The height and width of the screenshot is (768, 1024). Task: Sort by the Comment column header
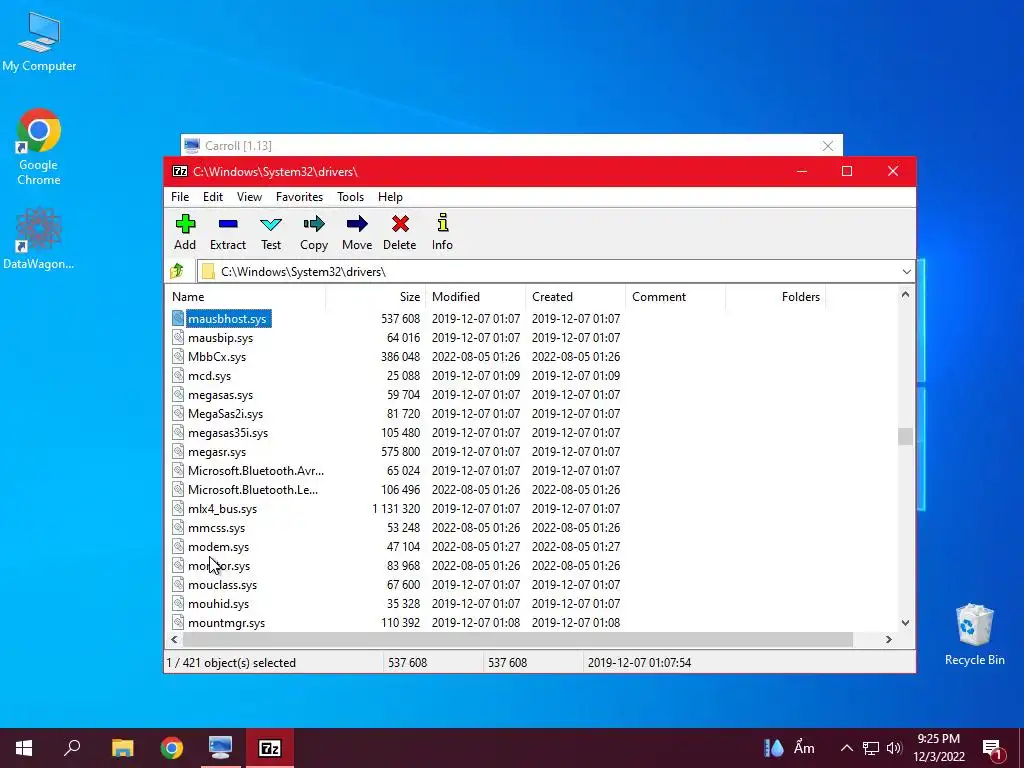[675, 296]
